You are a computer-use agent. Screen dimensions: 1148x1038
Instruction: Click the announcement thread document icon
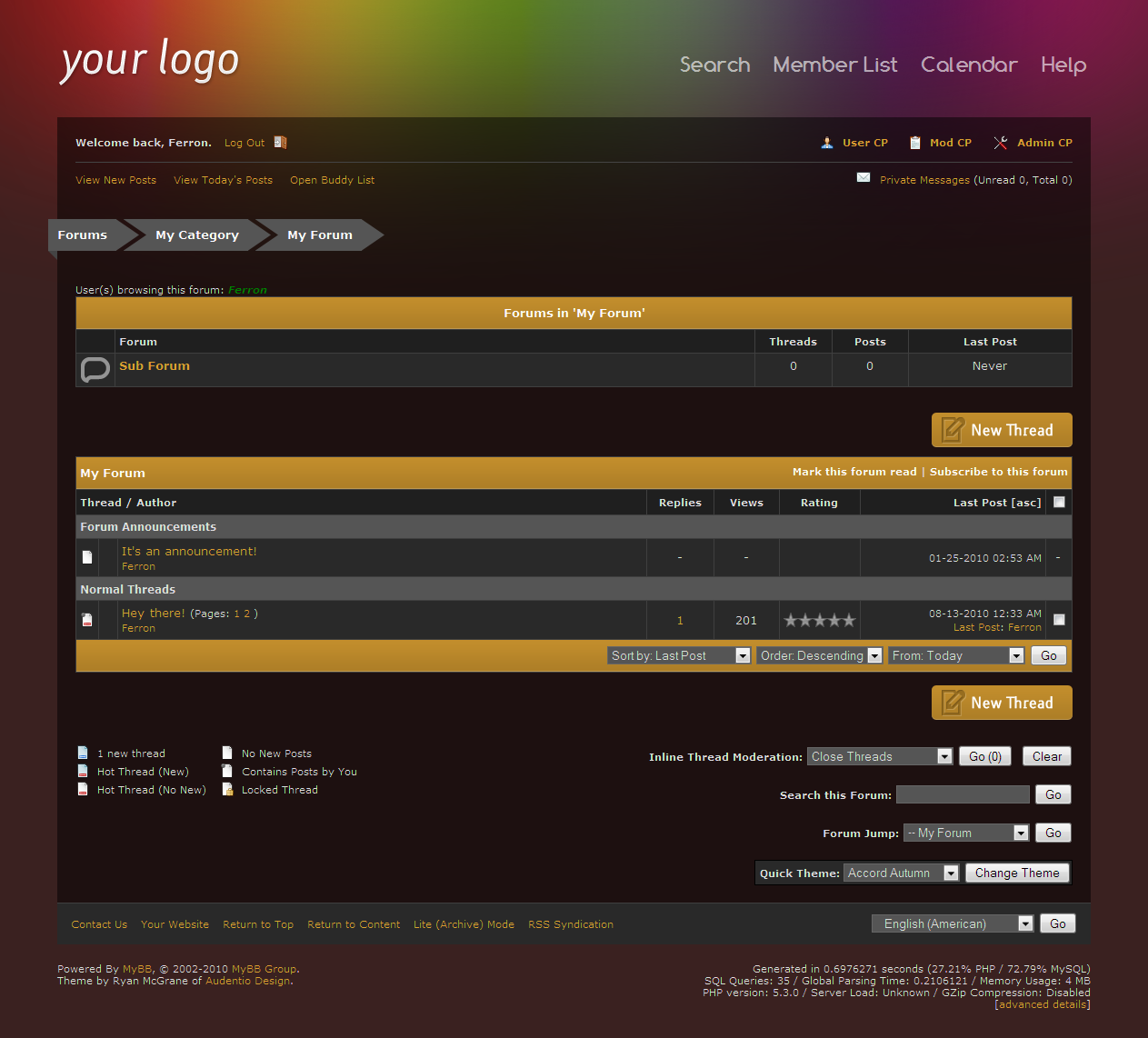tap(87, 557)
